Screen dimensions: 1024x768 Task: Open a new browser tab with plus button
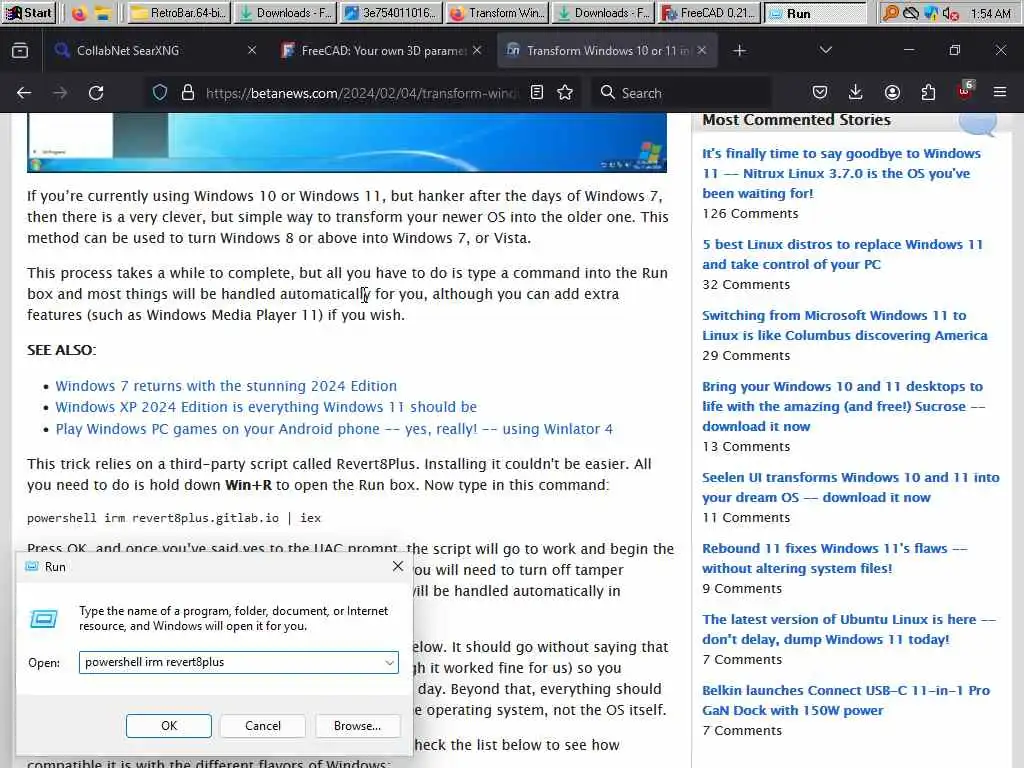pos(739,50)
